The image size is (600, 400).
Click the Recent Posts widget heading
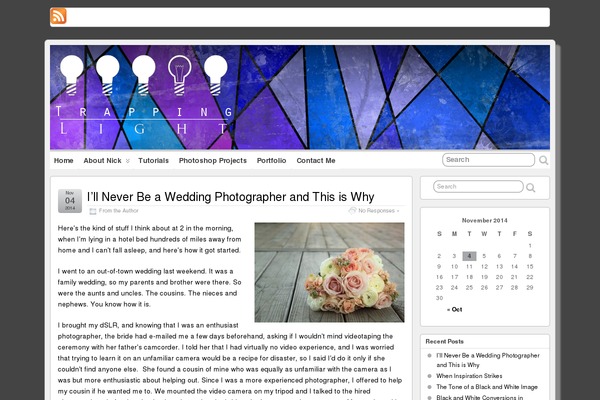(445, 341)
